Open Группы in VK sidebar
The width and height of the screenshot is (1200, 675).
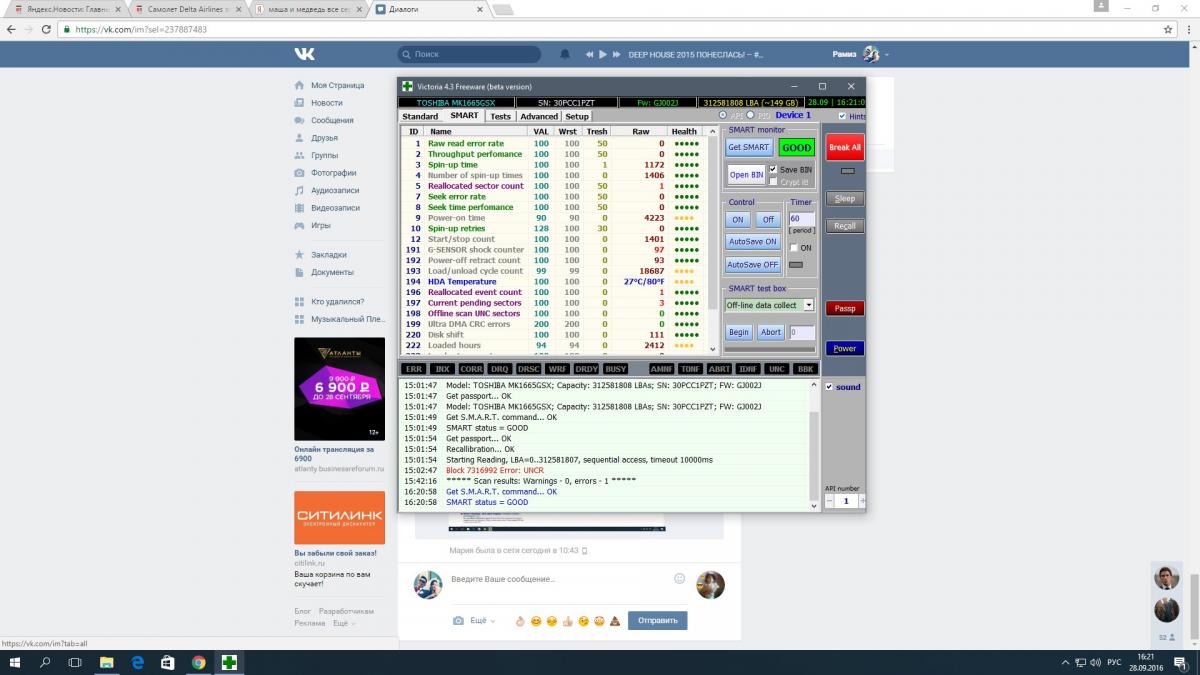tap(324, 155)
